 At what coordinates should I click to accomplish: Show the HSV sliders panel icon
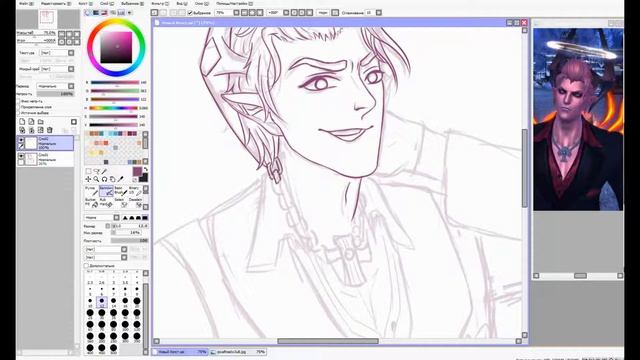pyautogui.click(x=104, y=13)
